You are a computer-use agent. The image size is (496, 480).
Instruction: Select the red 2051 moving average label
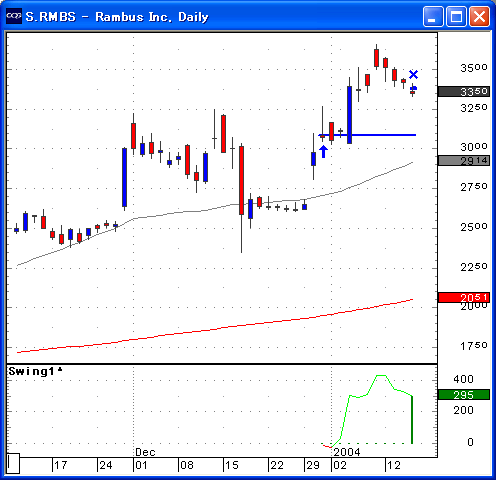pyautogui.click(x=464, y=297)
